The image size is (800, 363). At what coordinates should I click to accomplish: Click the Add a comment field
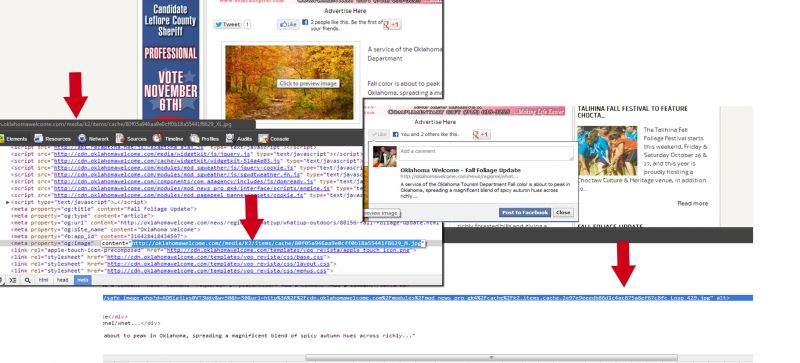pyautogui.click(x=486, y=153)
